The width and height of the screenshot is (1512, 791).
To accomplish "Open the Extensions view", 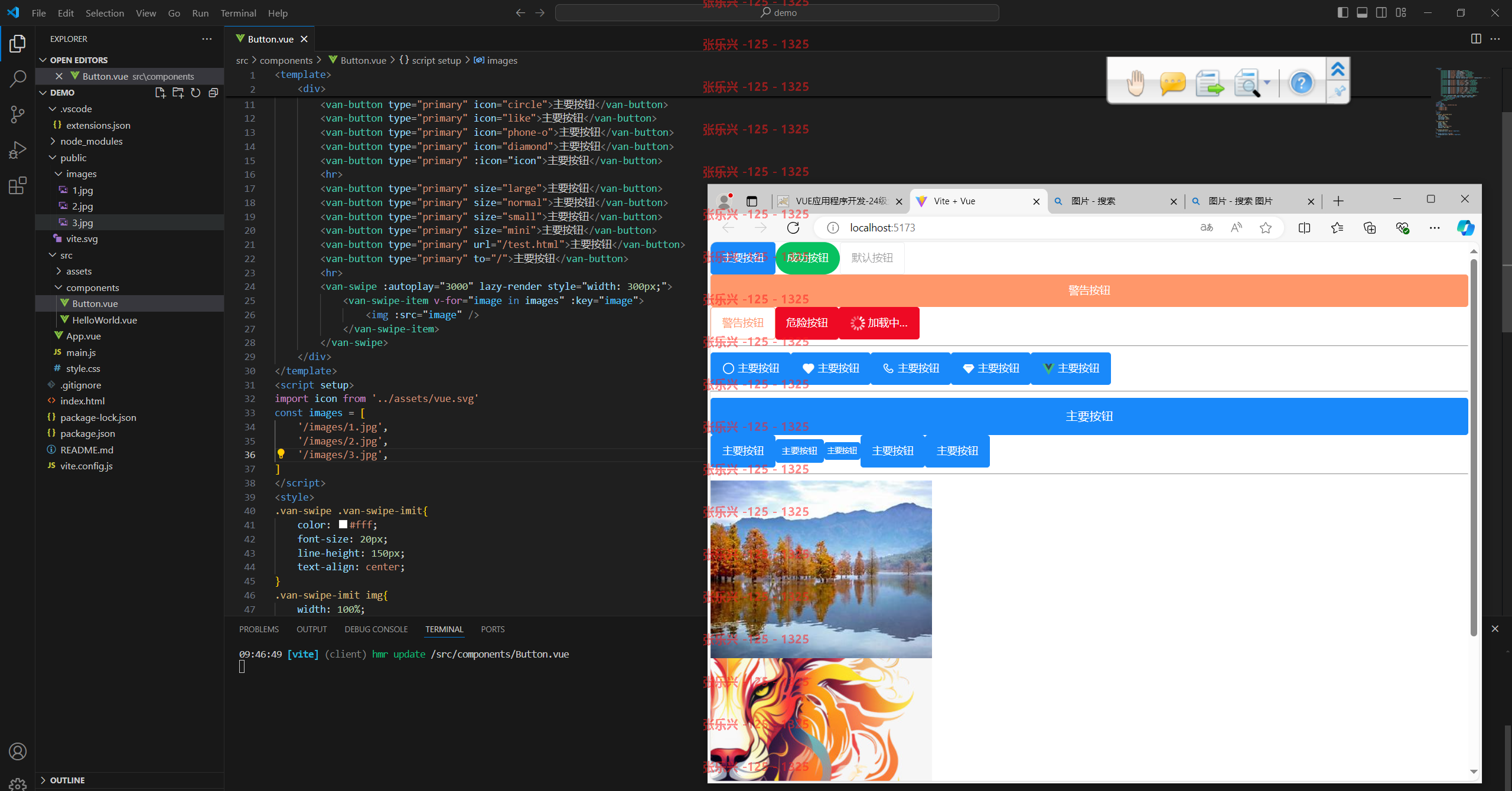I will 18,186.
